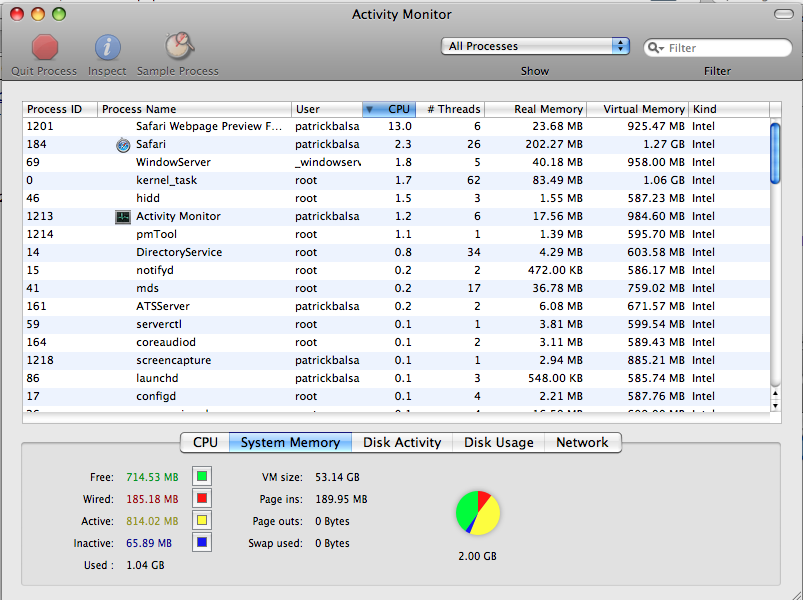Viewport: 803px width, 600px height.
Task: Sort by Kind column header
Action: coord(729,110)
